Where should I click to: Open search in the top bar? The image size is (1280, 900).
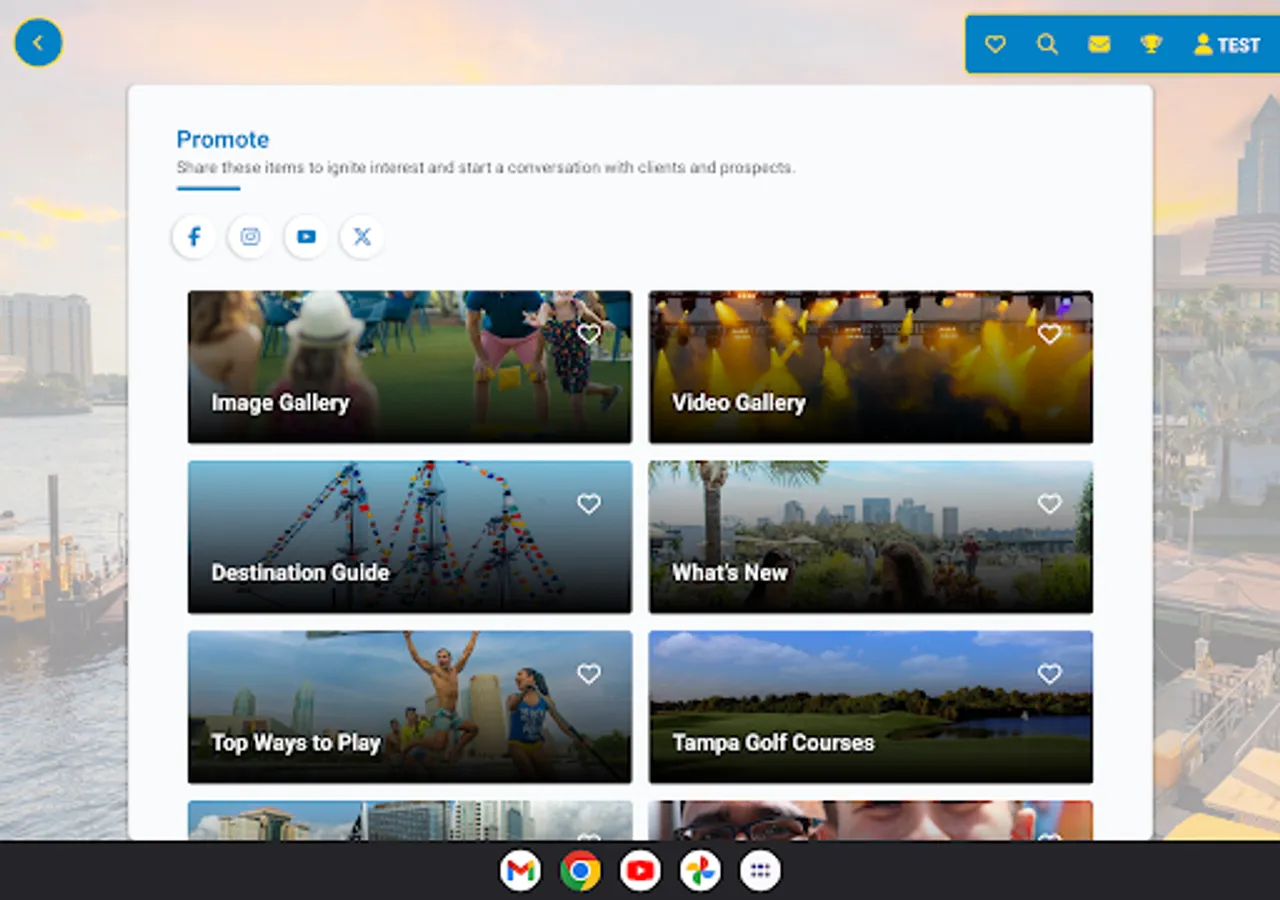(x=1047, y=44)
